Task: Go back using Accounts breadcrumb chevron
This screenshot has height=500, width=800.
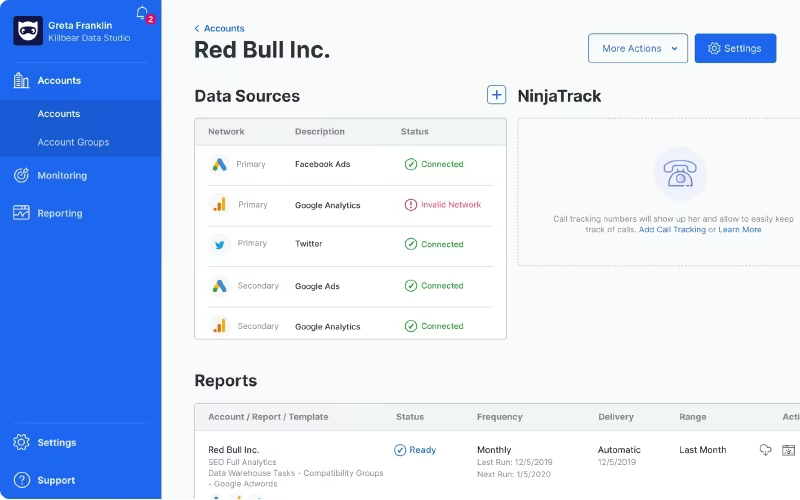Action: click(197, 29)
